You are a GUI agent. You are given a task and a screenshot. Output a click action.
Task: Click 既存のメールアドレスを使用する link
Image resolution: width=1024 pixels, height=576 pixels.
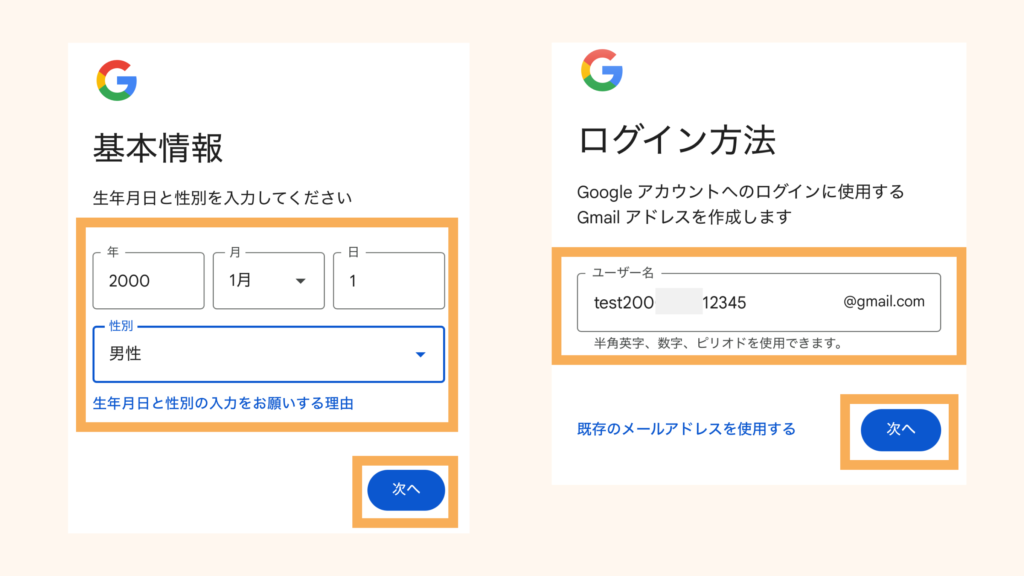(686, 429)
